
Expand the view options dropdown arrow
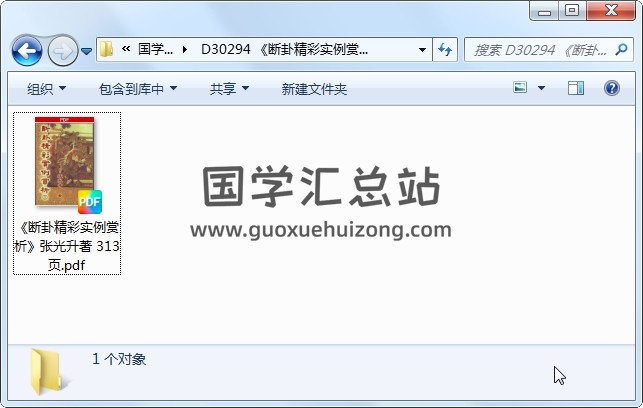click(541, 88)
